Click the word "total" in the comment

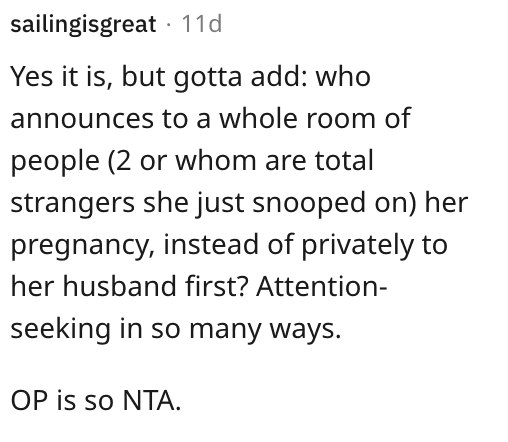point(344,161)
